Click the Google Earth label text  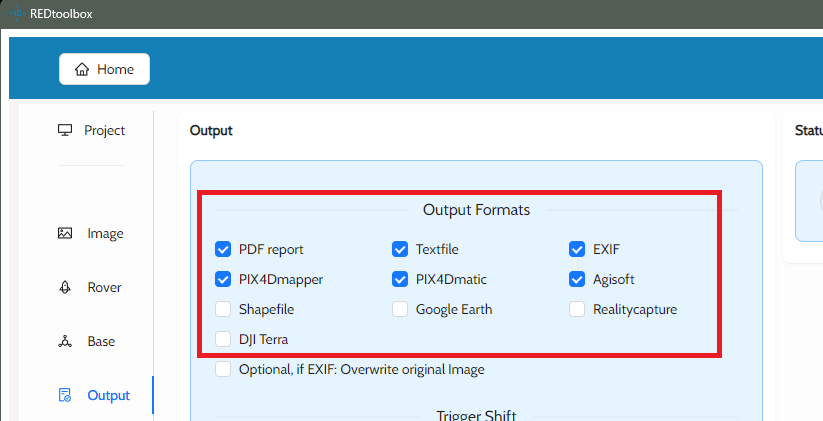coord(454,309)
